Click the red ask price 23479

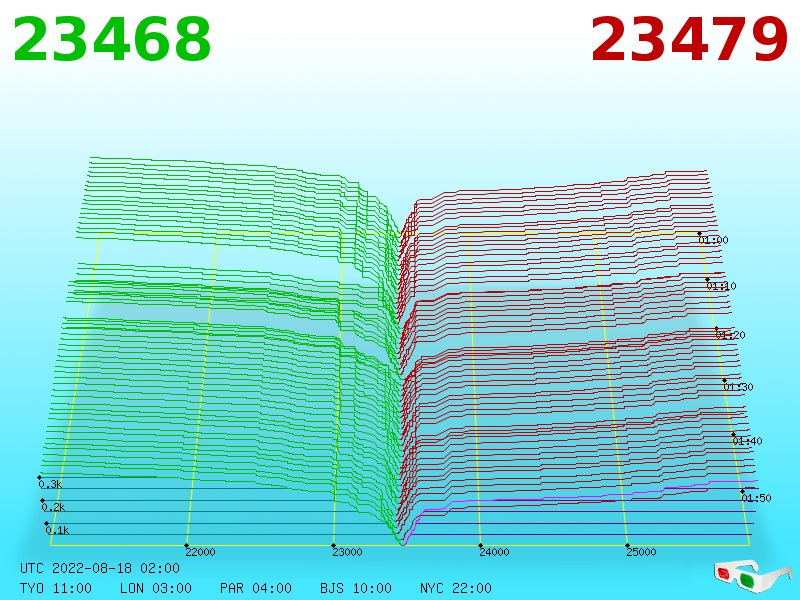(x=689, y=40)
